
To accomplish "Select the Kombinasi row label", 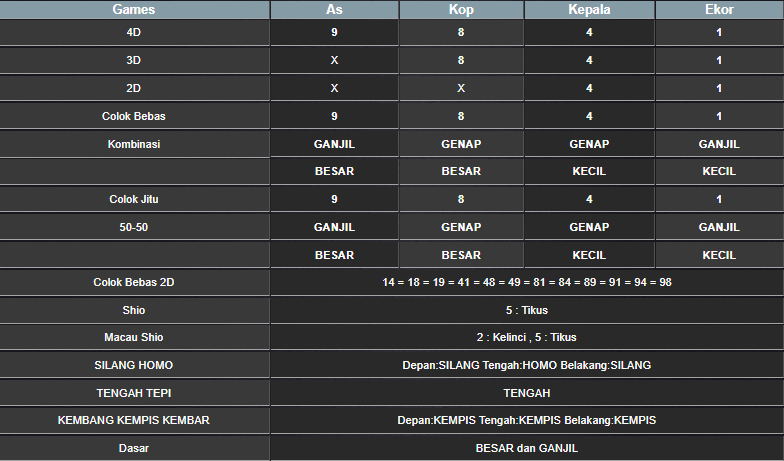I will pos(134,144).
